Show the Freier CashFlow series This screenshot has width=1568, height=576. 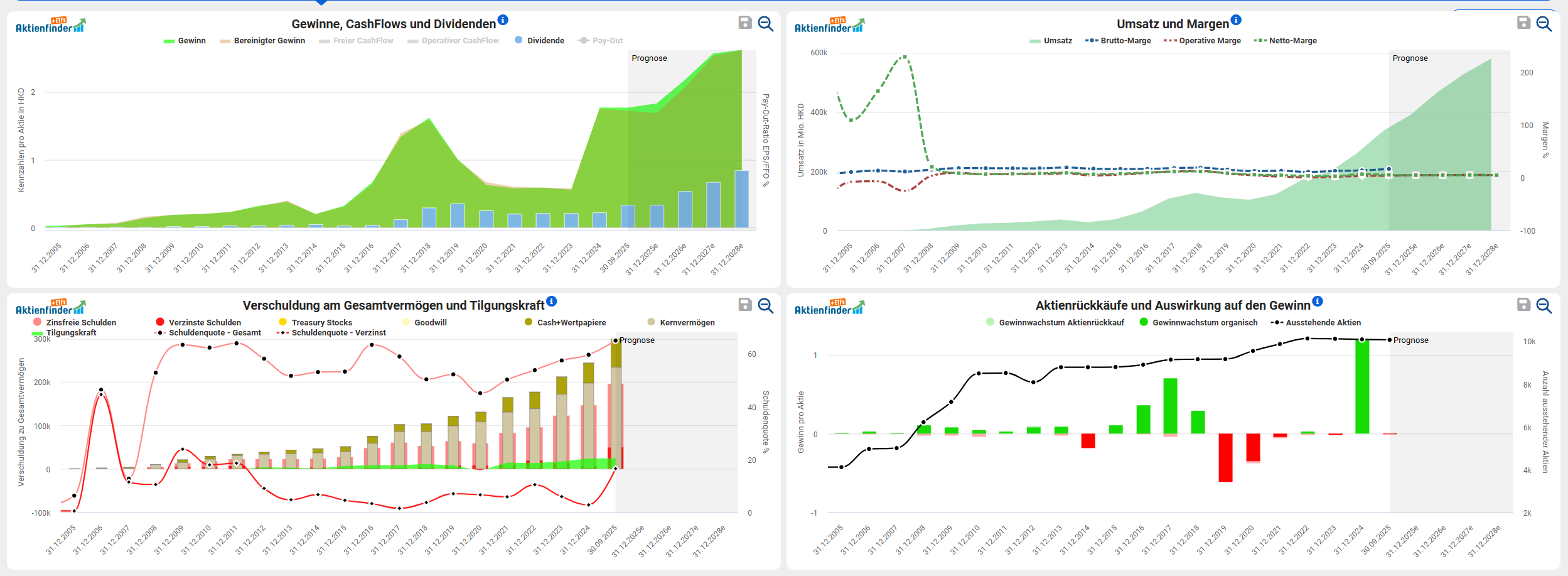coord(362,41)
